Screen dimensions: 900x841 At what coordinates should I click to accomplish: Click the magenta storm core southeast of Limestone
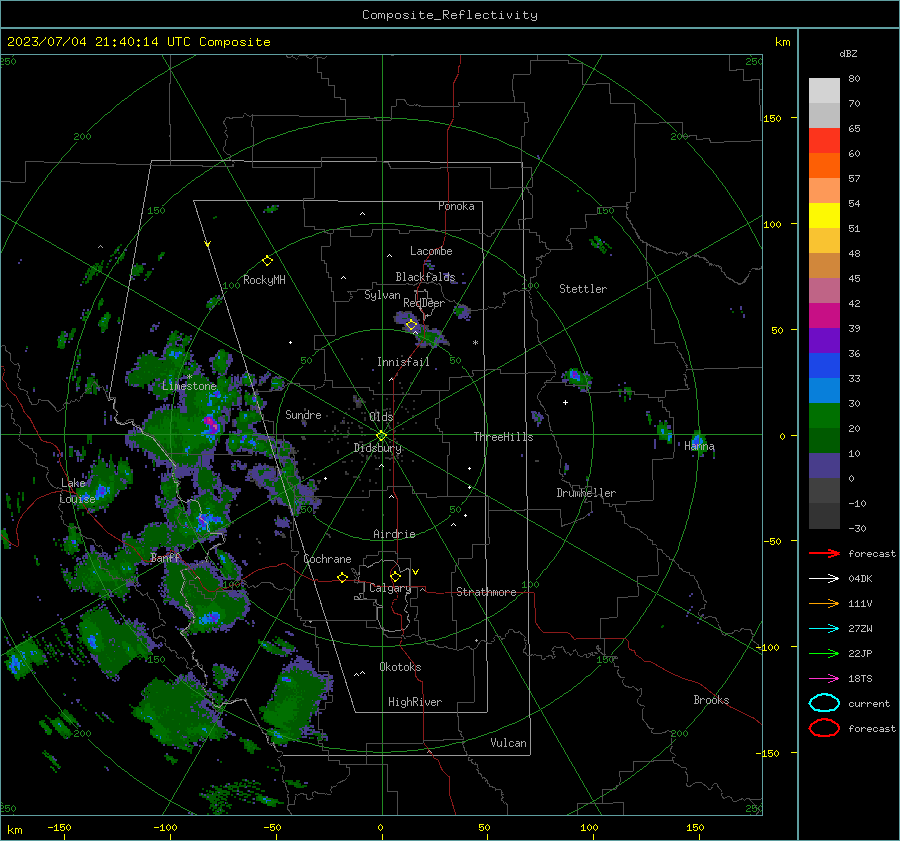(211, 424)
